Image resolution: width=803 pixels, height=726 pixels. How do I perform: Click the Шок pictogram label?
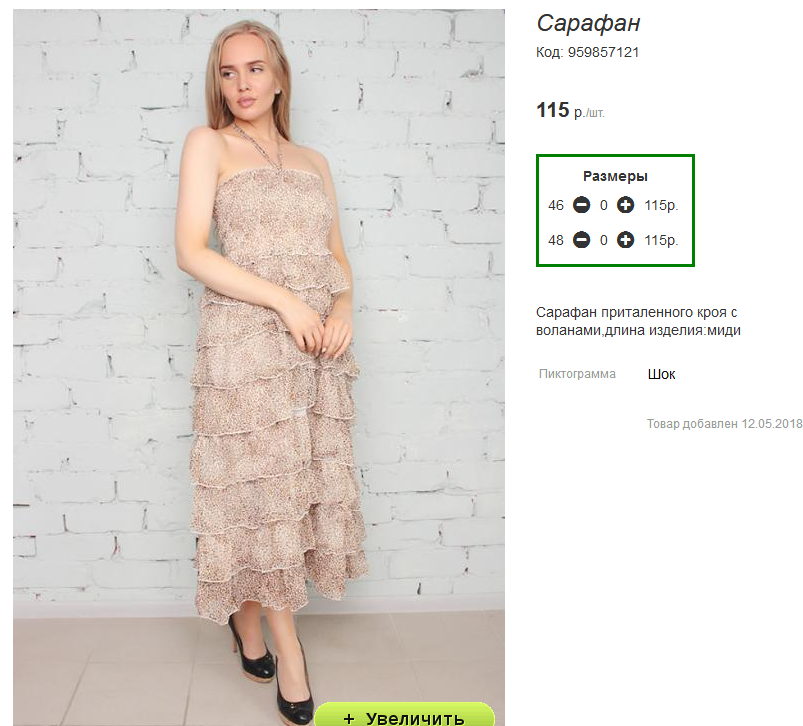coord(661,374)
